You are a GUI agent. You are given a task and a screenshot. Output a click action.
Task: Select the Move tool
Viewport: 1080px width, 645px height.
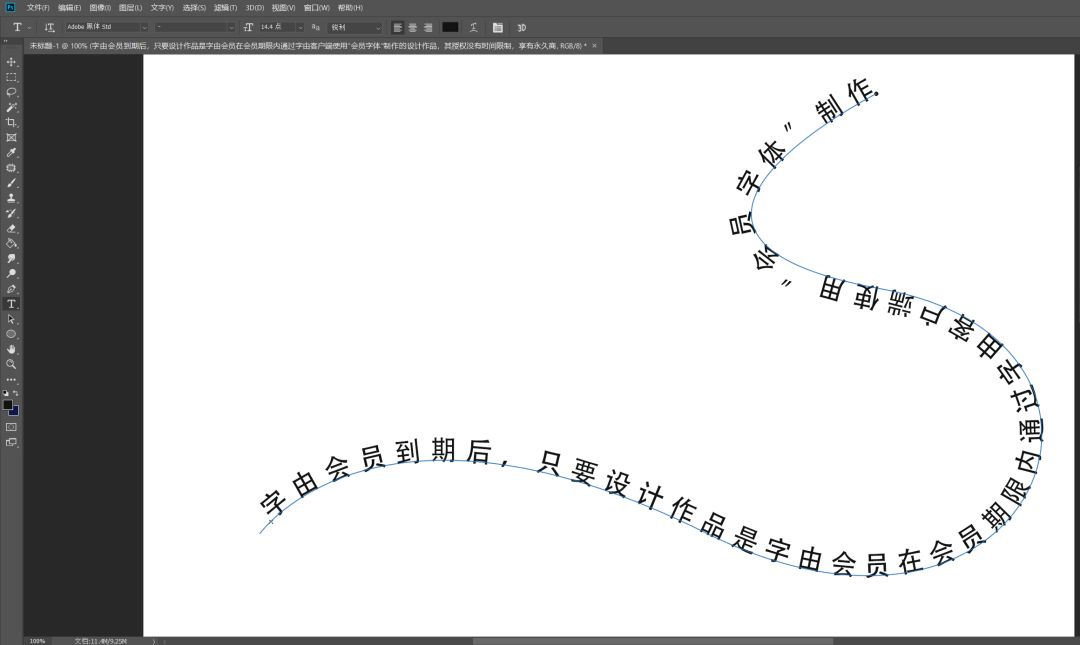pos(12,62)
